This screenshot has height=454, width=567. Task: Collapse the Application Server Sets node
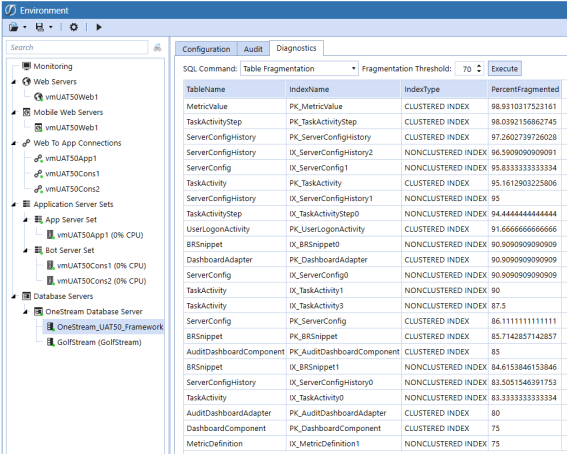(x=14, y=205)
